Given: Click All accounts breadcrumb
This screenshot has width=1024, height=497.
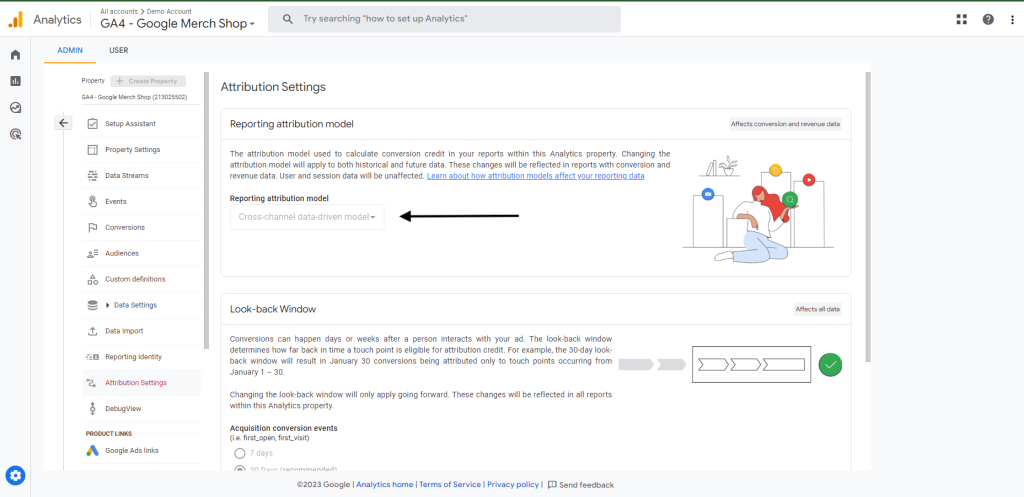Looking at the screenshot, I should pos(117,11).
